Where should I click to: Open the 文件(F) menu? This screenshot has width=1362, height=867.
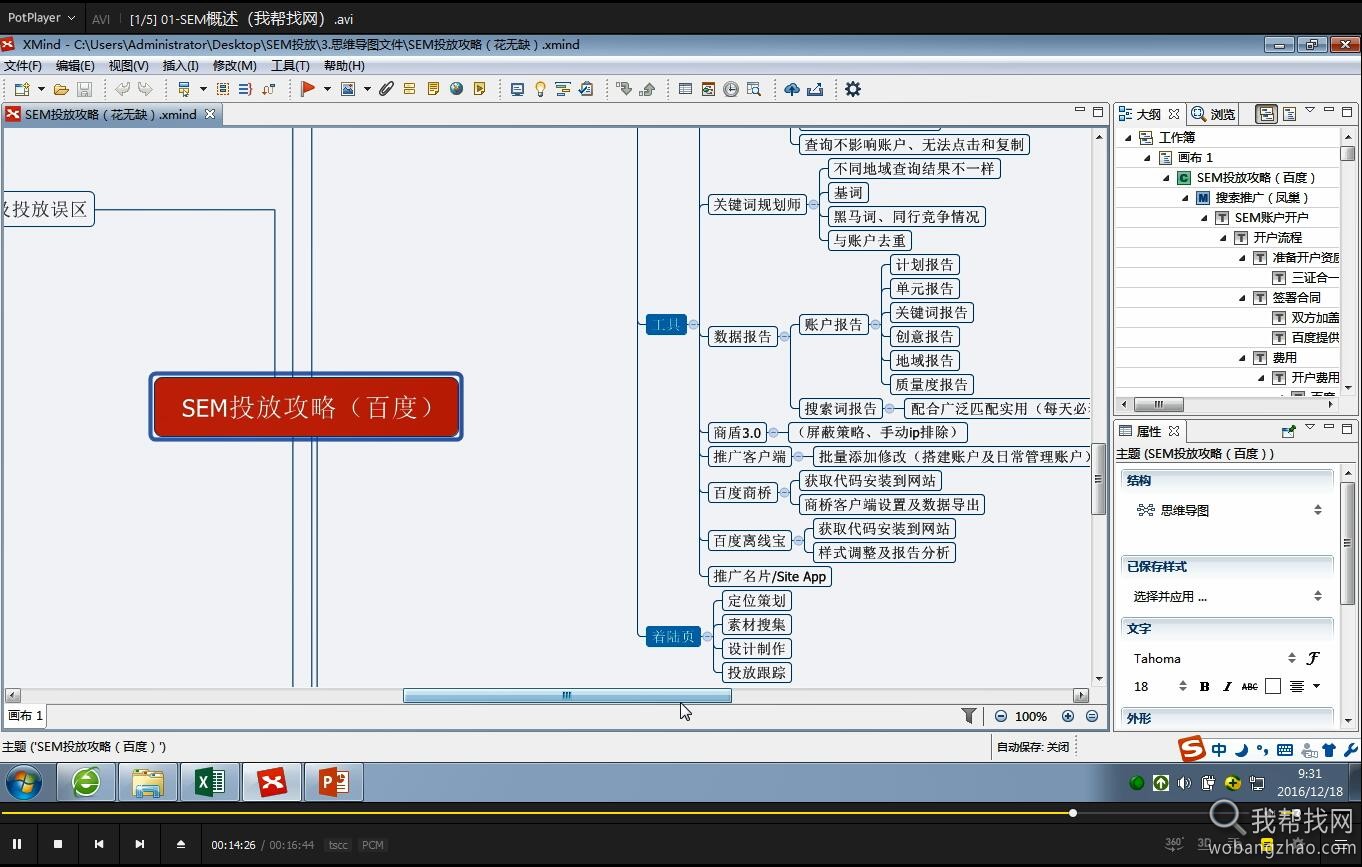tap(23, 65)
